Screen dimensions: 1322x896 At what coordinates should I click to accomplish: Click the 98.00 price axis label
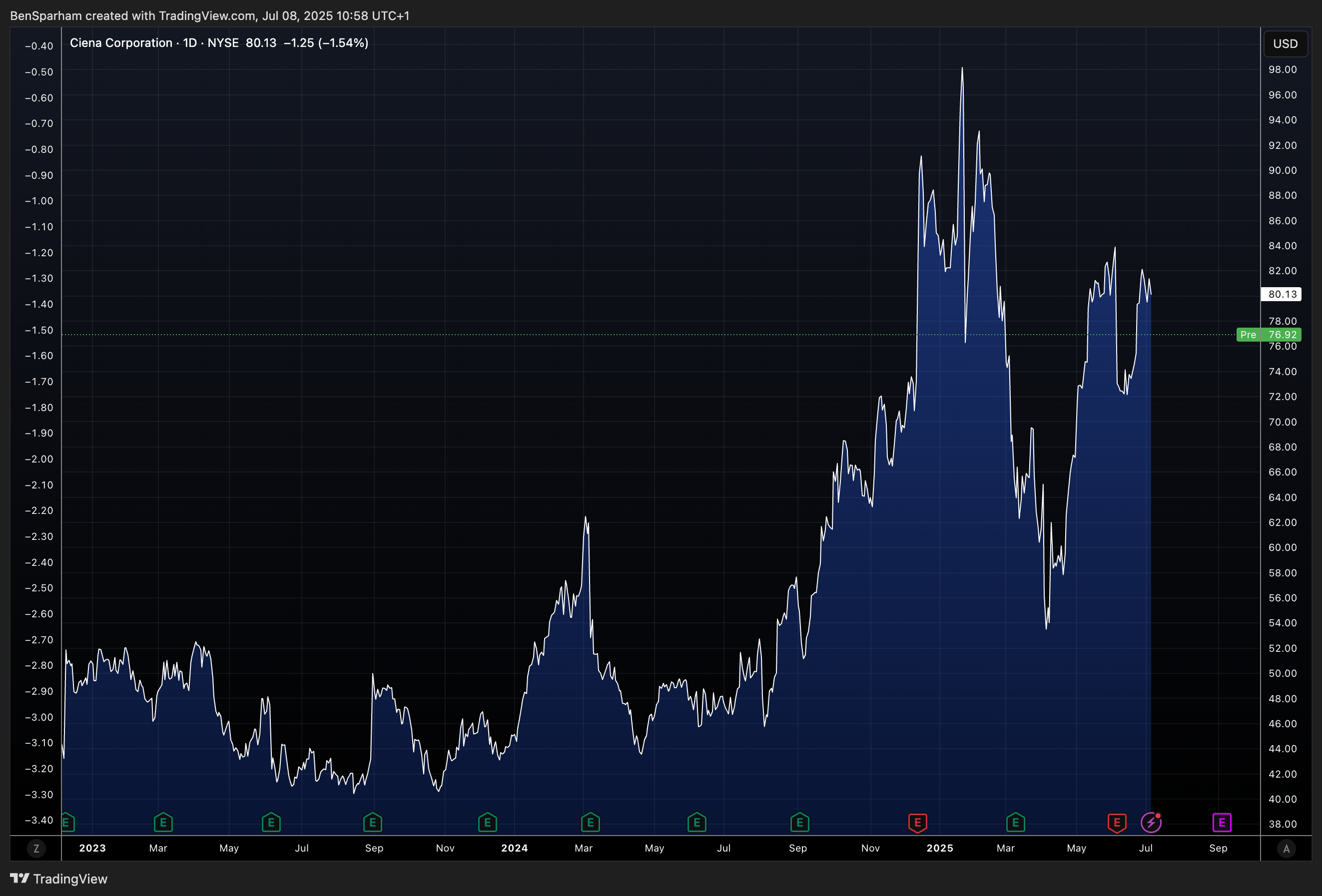pyautogui.click(x=1283, y=69)
